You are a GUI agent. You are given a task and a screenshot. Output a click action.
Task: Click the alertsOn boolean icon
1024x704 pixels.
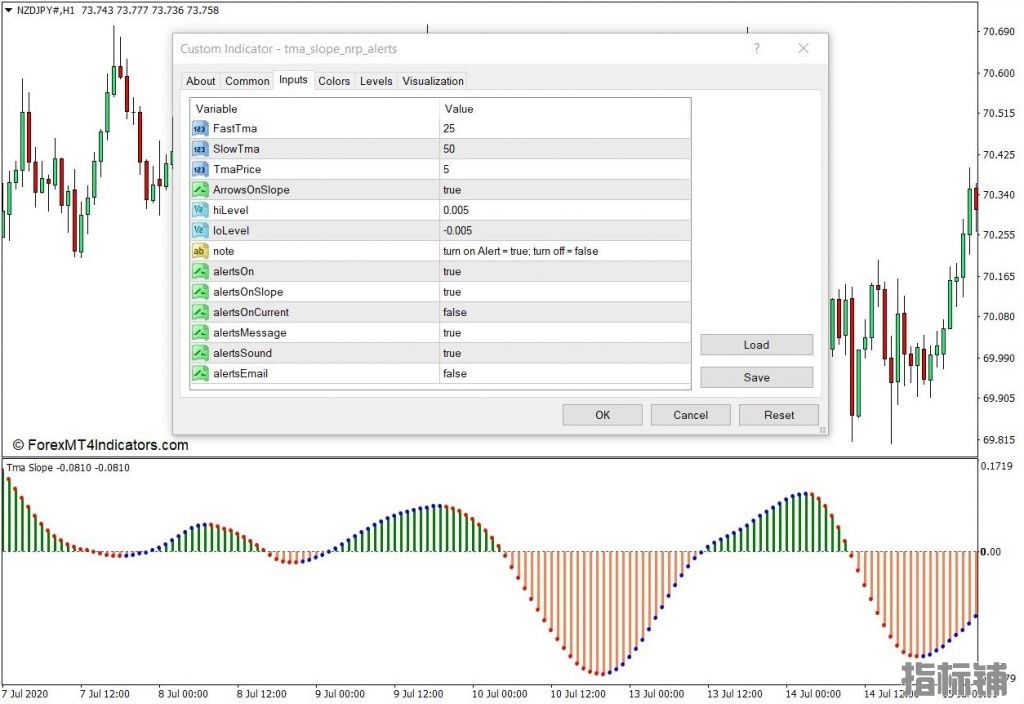tap(200, 272)
